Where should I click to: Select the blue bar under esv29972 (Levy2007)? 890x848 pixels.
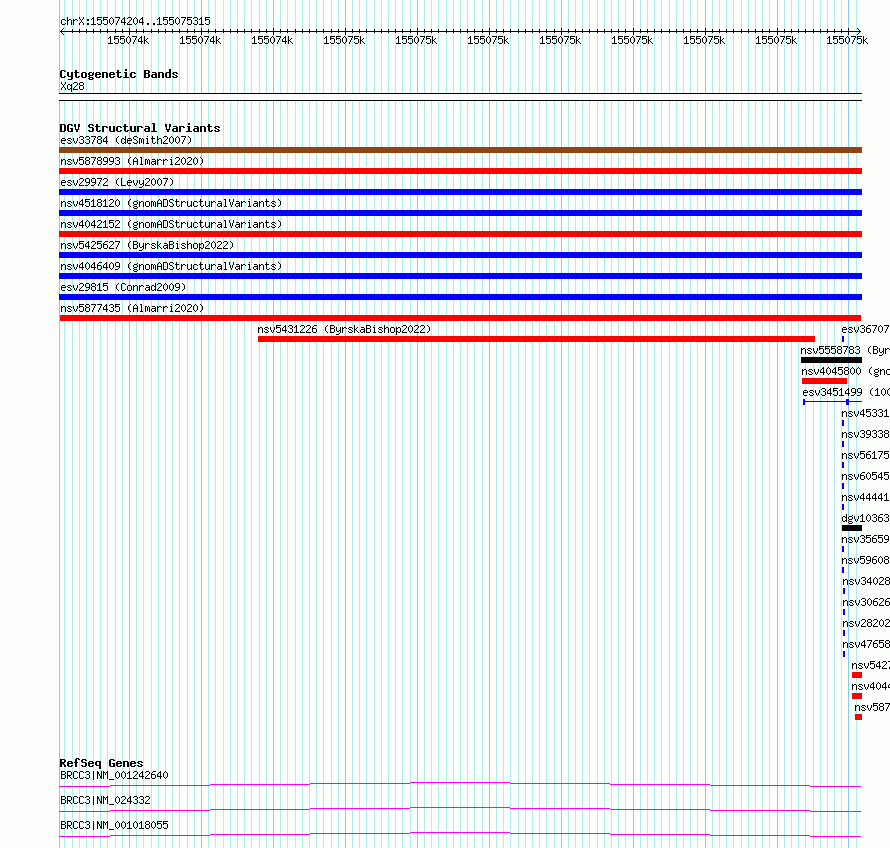[460, 192]
